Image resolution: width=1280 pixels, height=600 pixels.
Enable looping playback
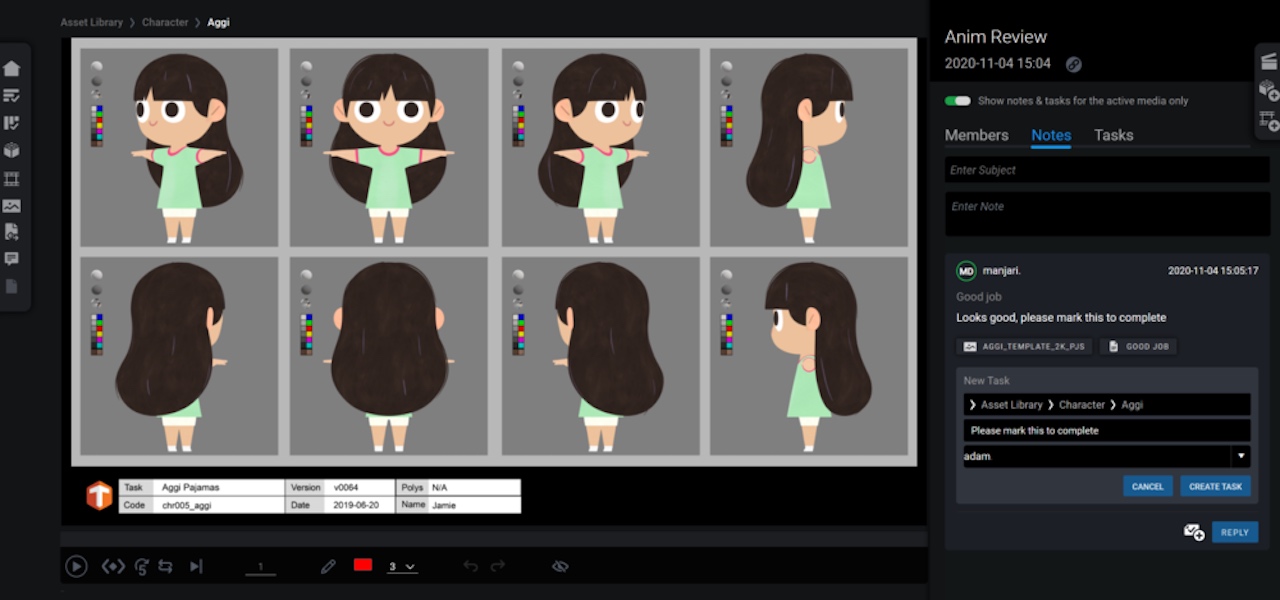166,566
